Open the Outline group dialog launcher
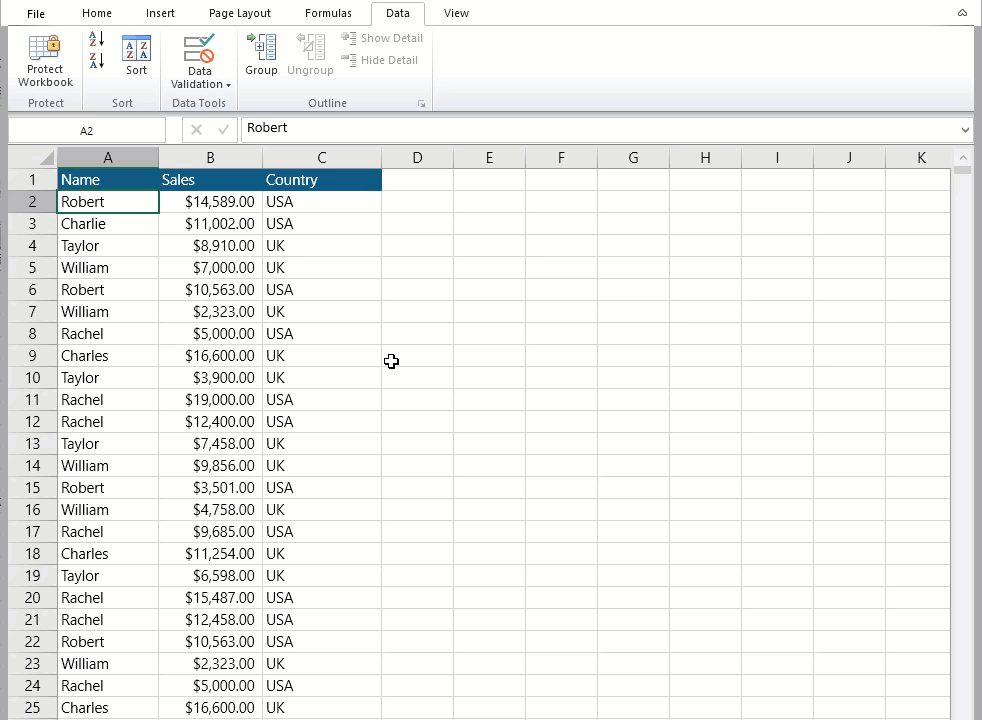Viewport: 982px width, 720px height. pos(421,104)
